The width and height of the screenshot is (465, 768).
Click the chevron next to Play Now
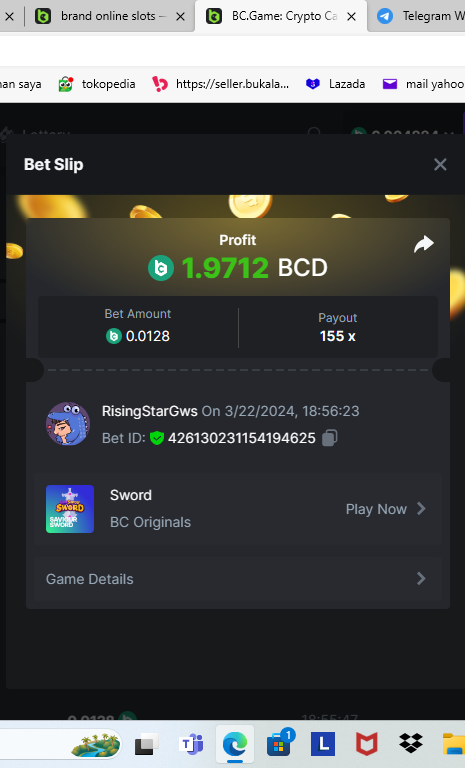pyautogui.click(x=421, y=509)
